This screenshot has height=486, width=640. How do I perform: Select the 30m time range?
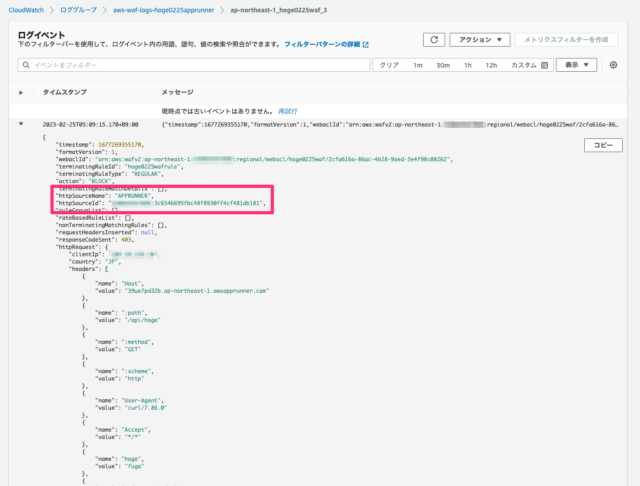[443, 65]
